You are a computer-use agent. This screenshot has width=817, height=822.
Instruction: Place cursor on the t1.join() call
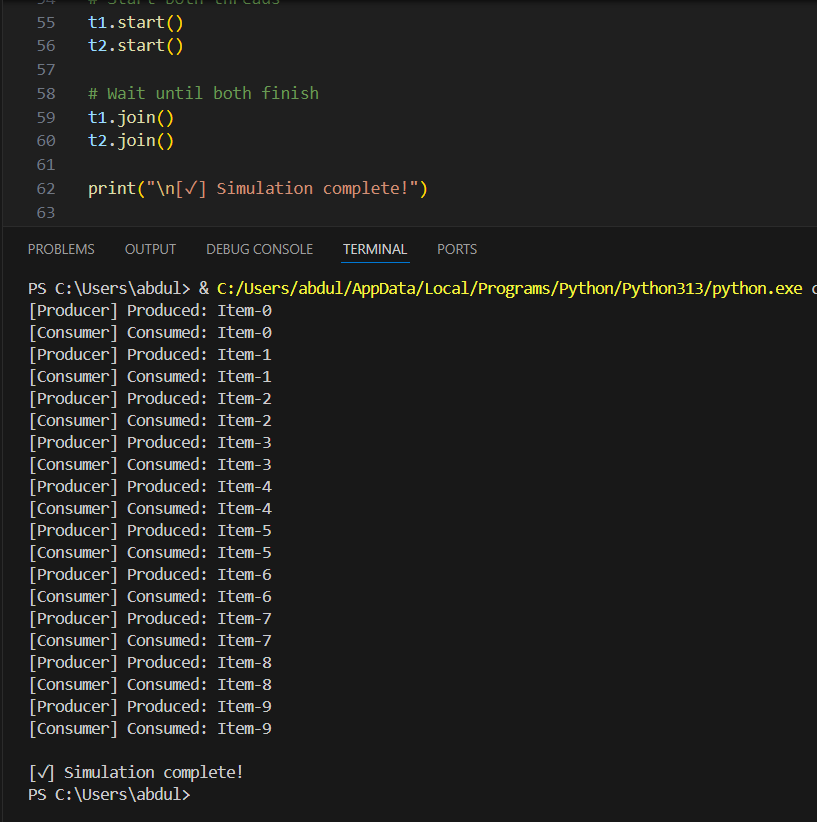pos(130,116)
